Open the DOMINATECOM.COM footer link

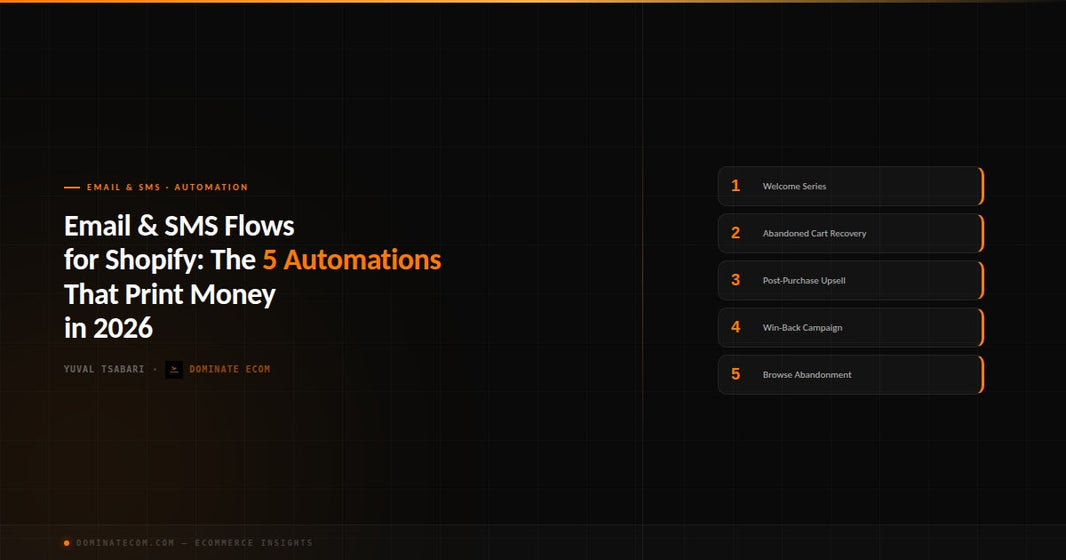pos(125,543)
